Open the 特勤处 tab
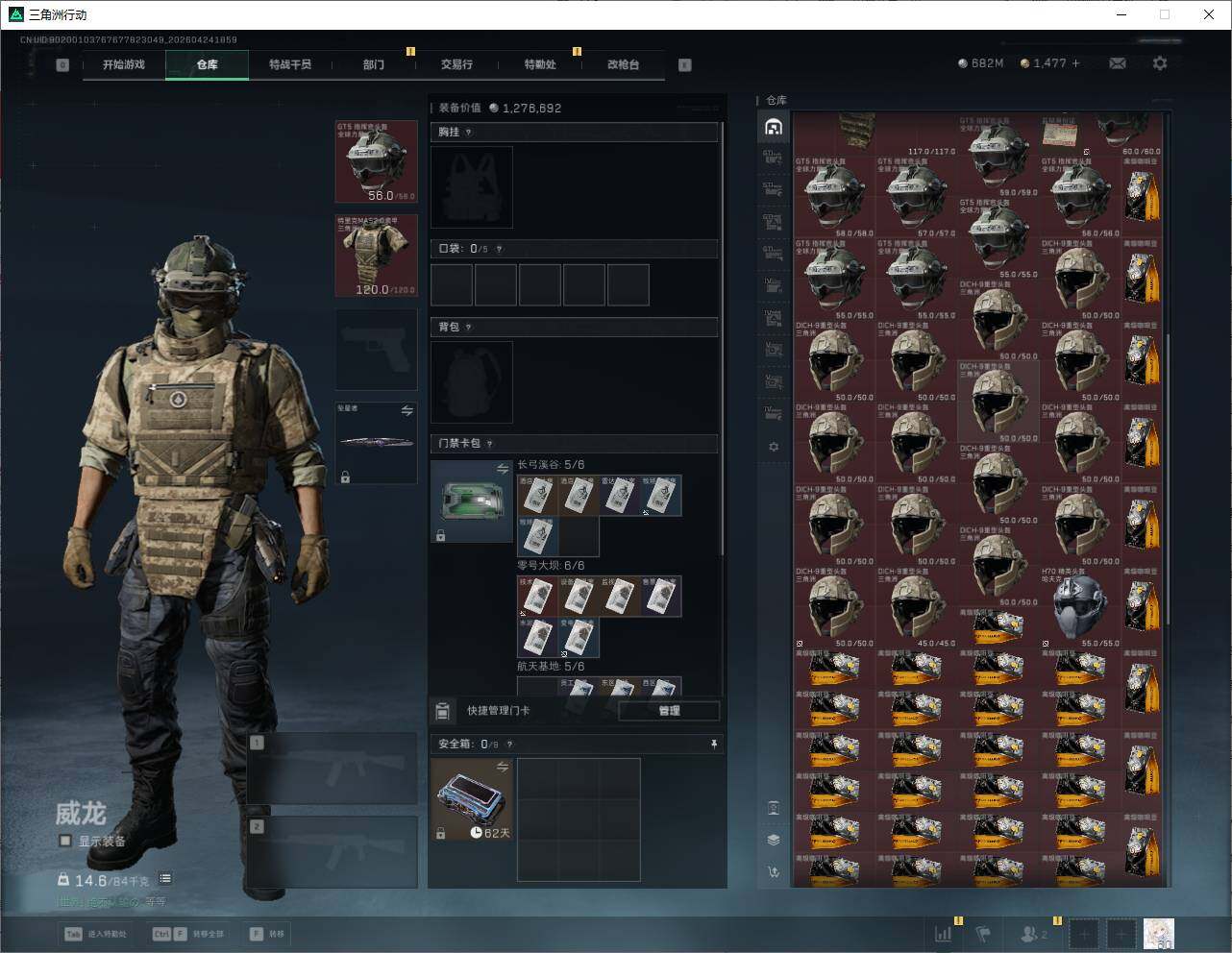This screenshot has height=953, width=1232. pyautogui.click(x=539, y=65)
